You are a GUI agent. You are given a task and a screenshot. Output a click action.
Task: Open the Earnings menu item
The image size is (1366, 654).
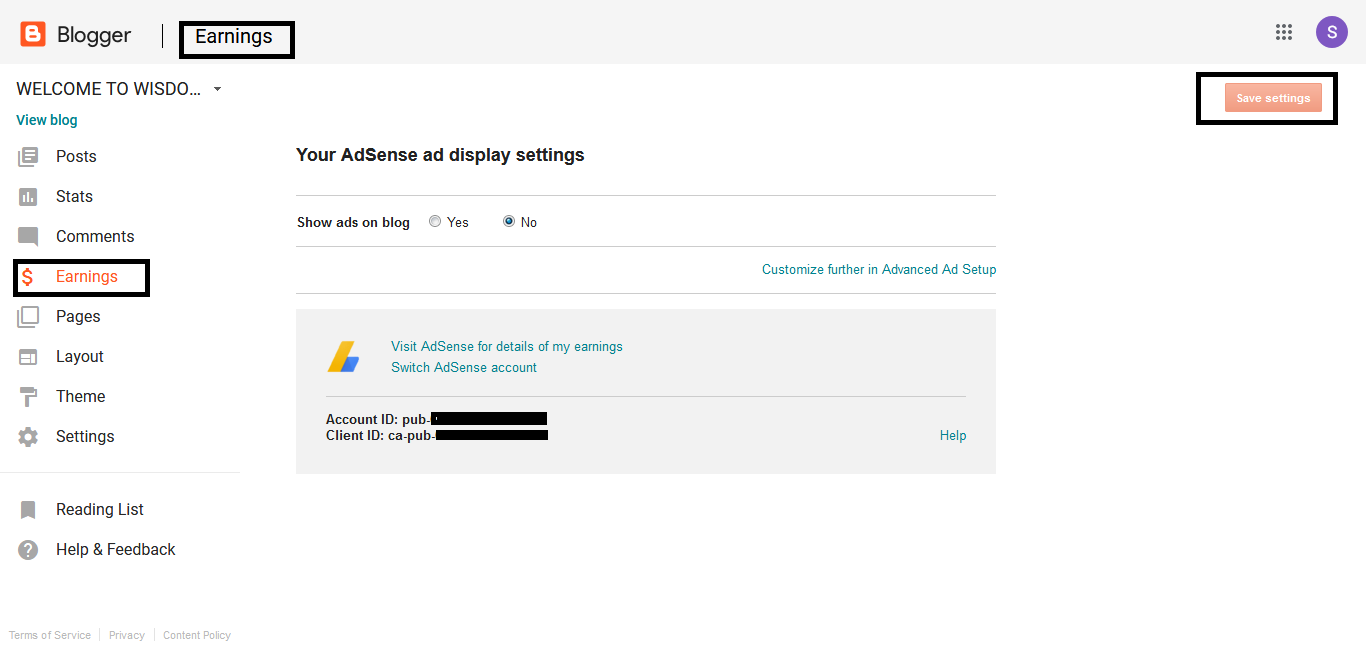coord(86,277)
